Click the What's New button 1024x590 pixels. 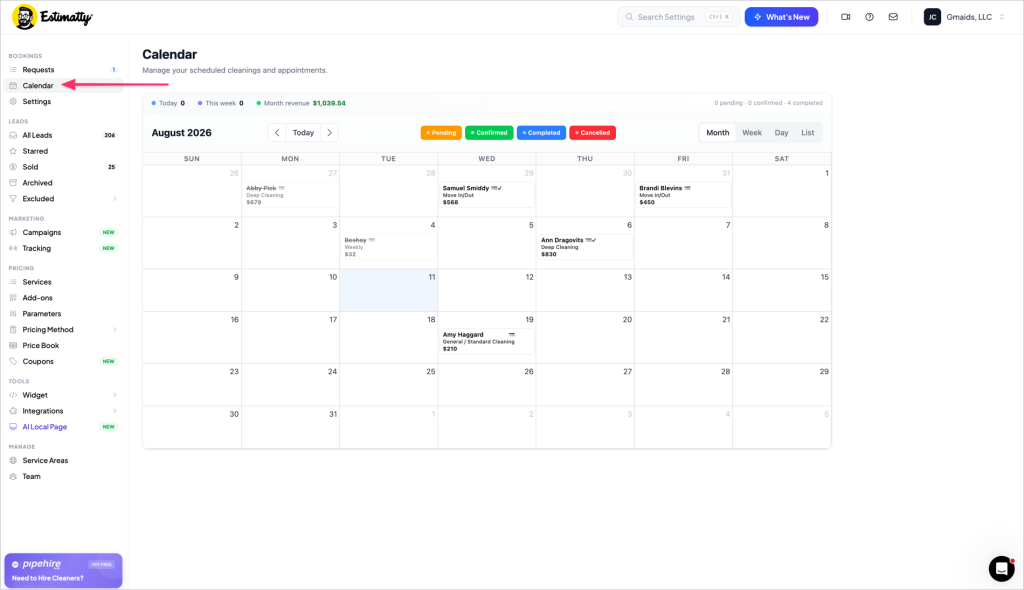tap(781, 17)
